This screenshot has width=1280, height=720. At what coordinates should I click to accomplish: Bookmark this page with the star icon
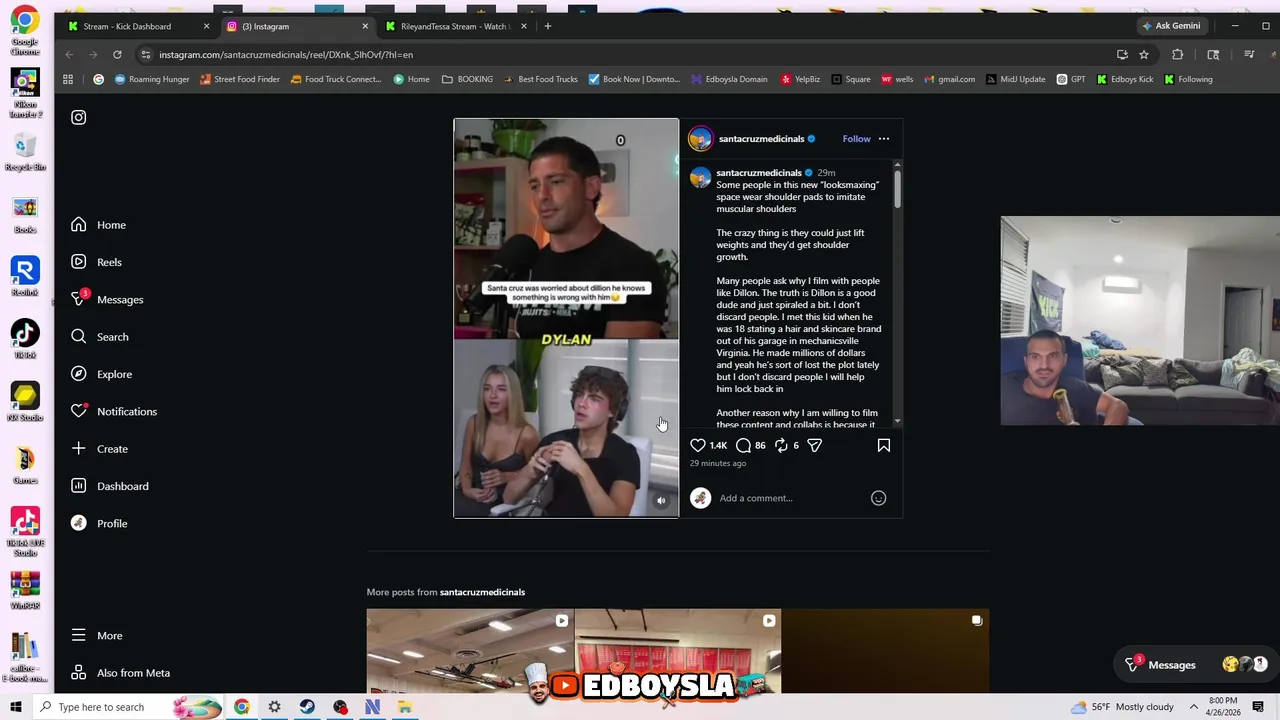coord(1144,54)
